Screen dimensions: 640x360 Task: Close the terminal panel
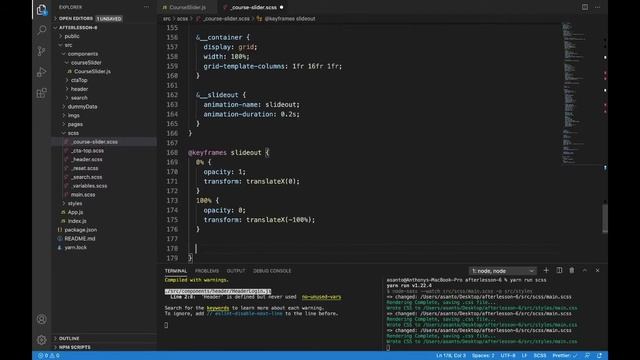tap(598, 270)
